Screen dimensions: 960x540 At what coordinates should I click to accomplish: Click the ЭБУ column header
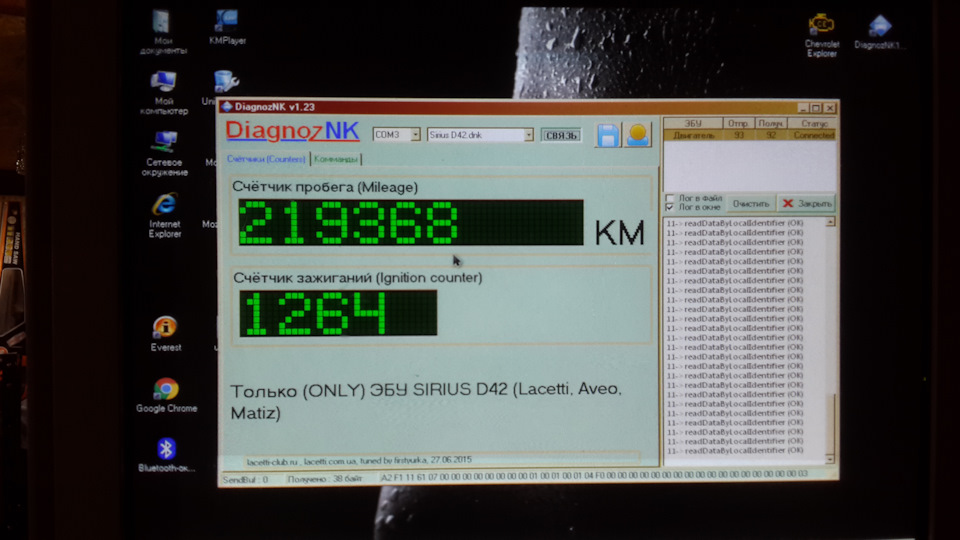(692, 124)
